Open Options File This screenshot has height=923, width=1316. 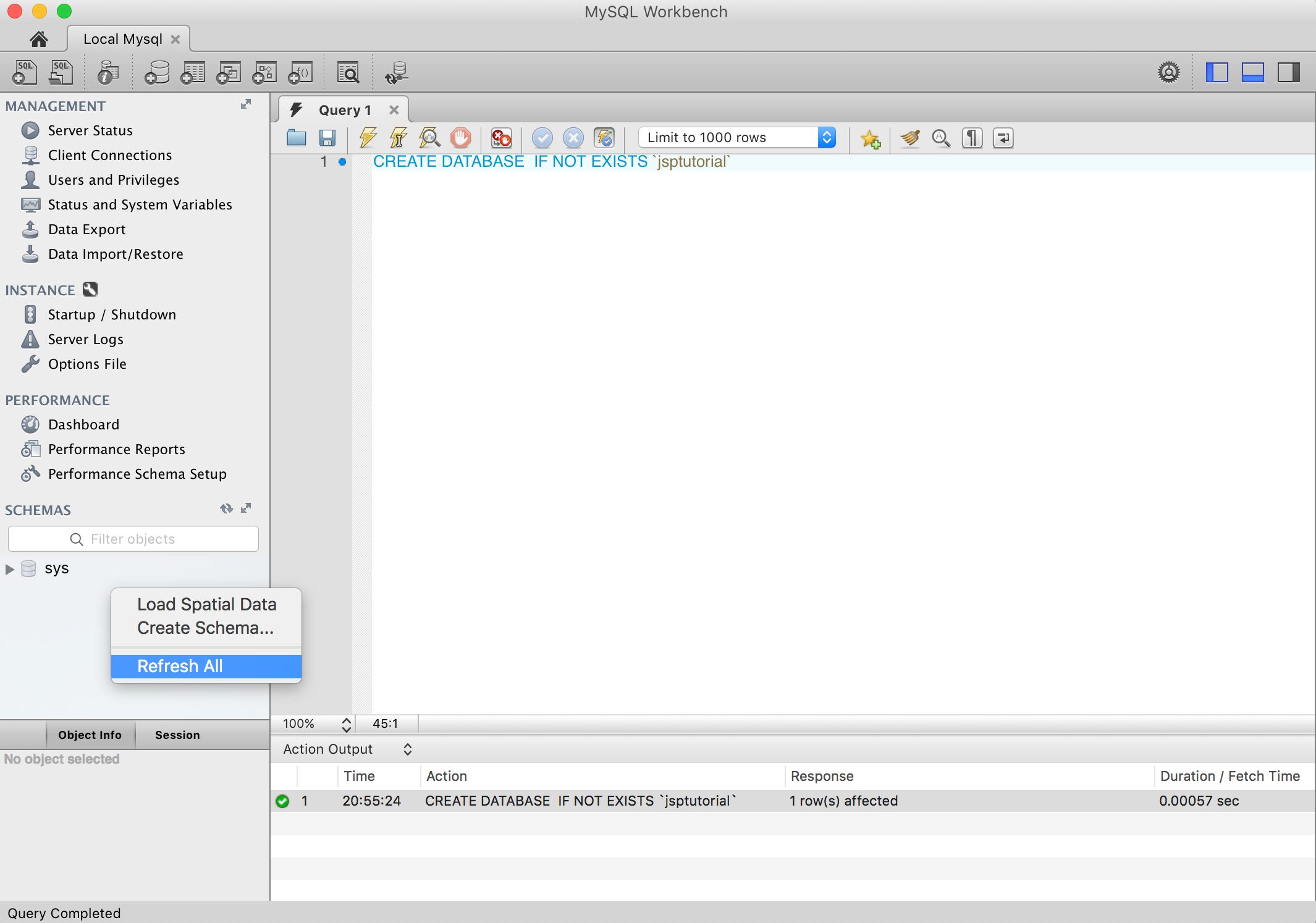tap(87, 364)
